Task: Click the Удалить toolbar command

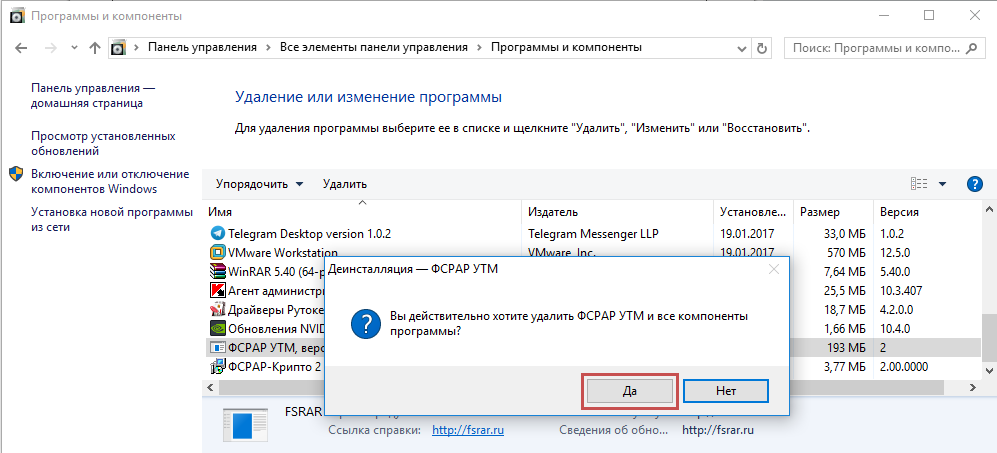Action: pos(345,184)
